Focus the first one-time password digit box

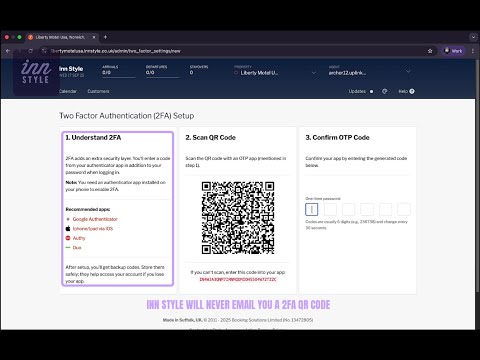(x=312, y=209)
